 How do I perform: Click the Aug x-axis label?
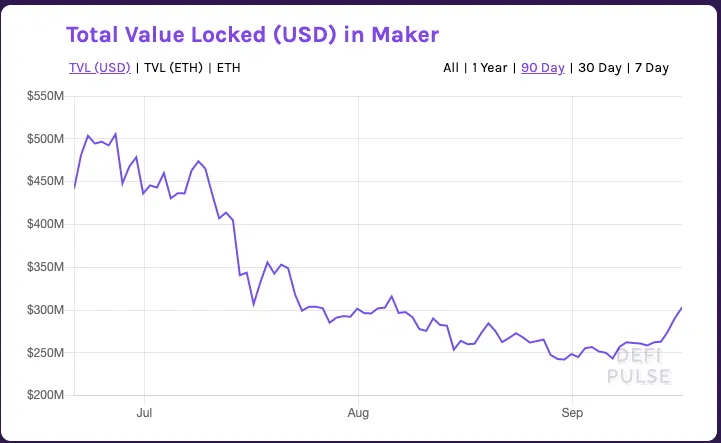pyautogui.click(x=358, y=413)
